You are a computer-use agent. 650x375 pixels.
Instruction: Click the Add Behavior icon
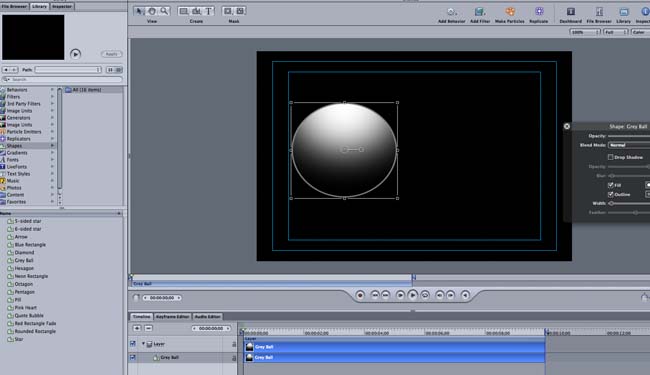451,12
